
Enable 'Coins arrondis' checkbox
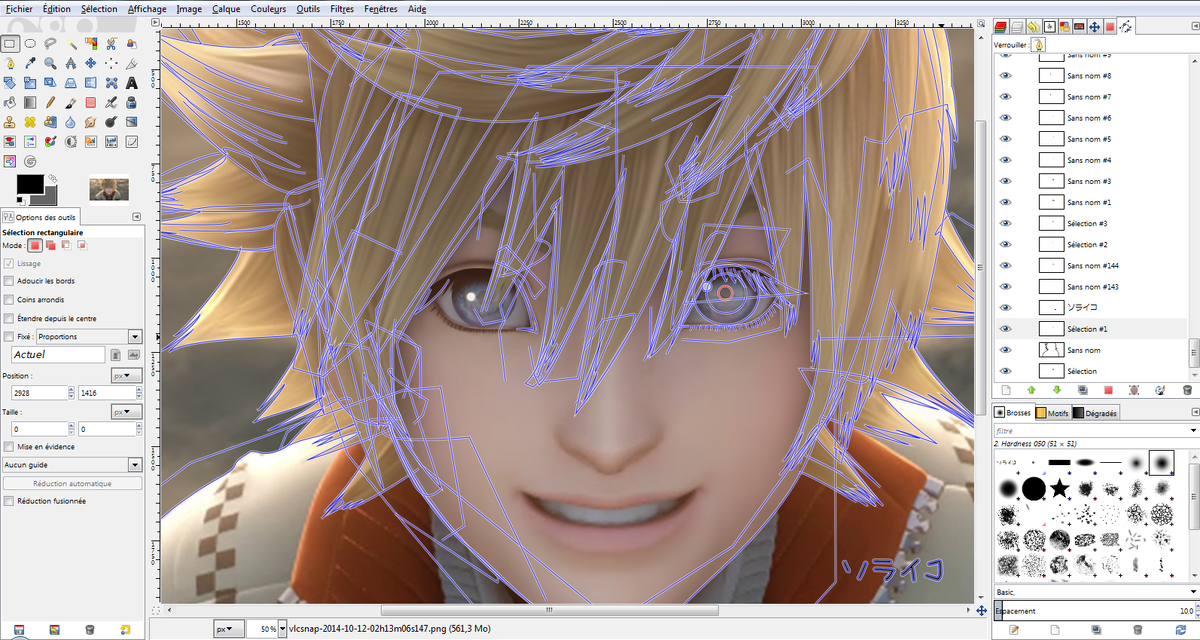point(9,299)
